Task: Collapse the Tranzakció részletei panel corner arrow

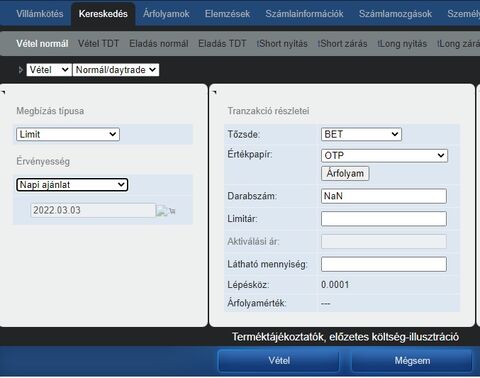Action: tap(214, 92)
